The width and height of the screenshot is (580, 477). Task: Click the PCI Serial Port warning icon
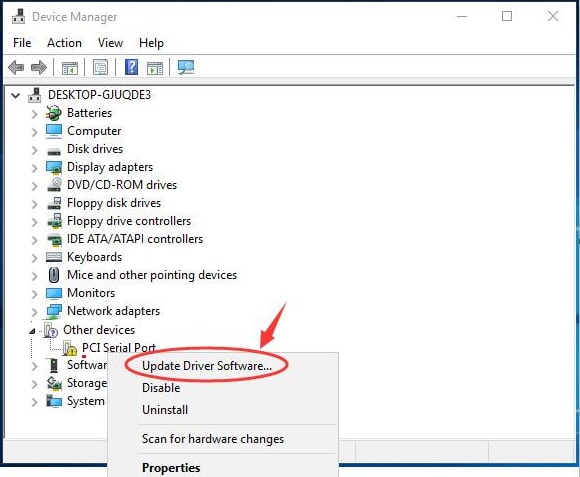coord(70,348)
